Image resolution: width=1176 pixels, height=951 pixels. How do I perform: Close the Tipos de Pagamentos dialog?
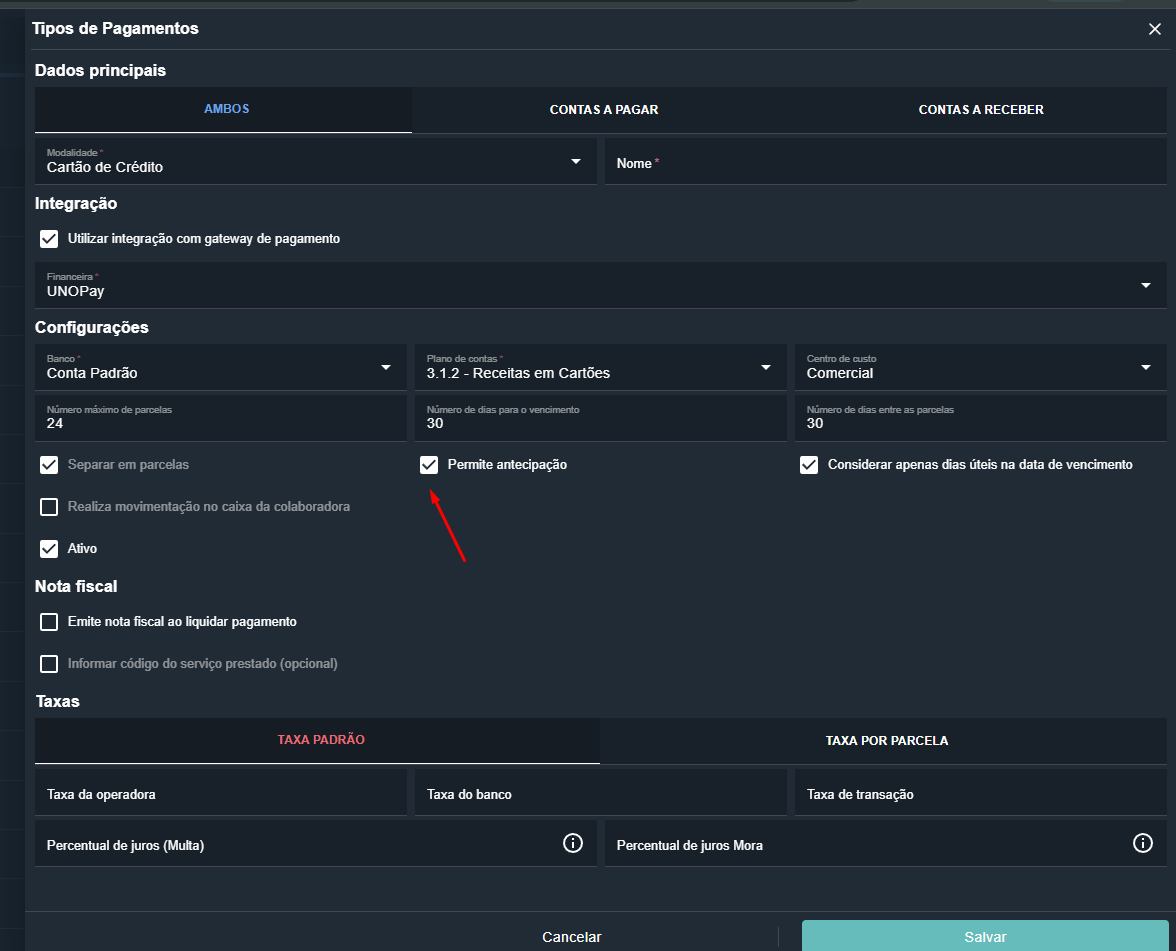click(x=1154, y=29)
